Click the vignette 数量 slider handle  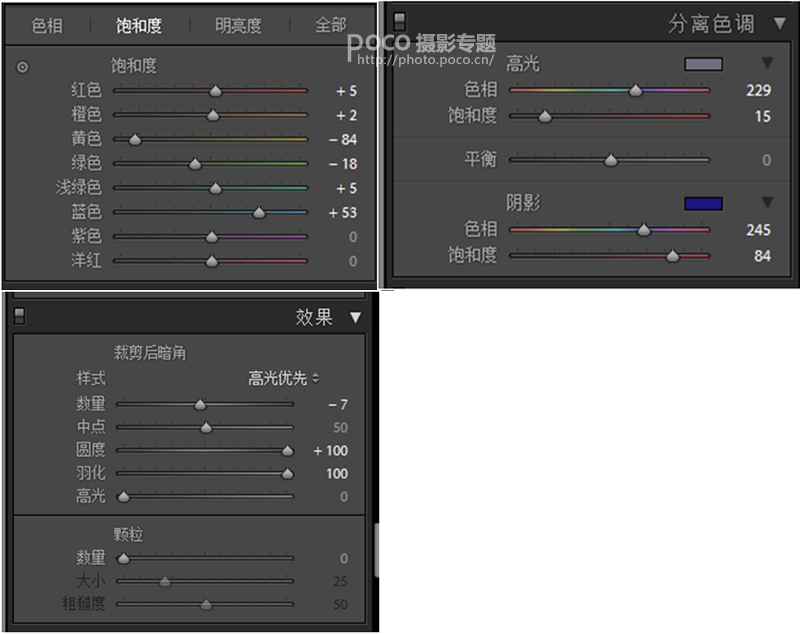coord(200,405)
